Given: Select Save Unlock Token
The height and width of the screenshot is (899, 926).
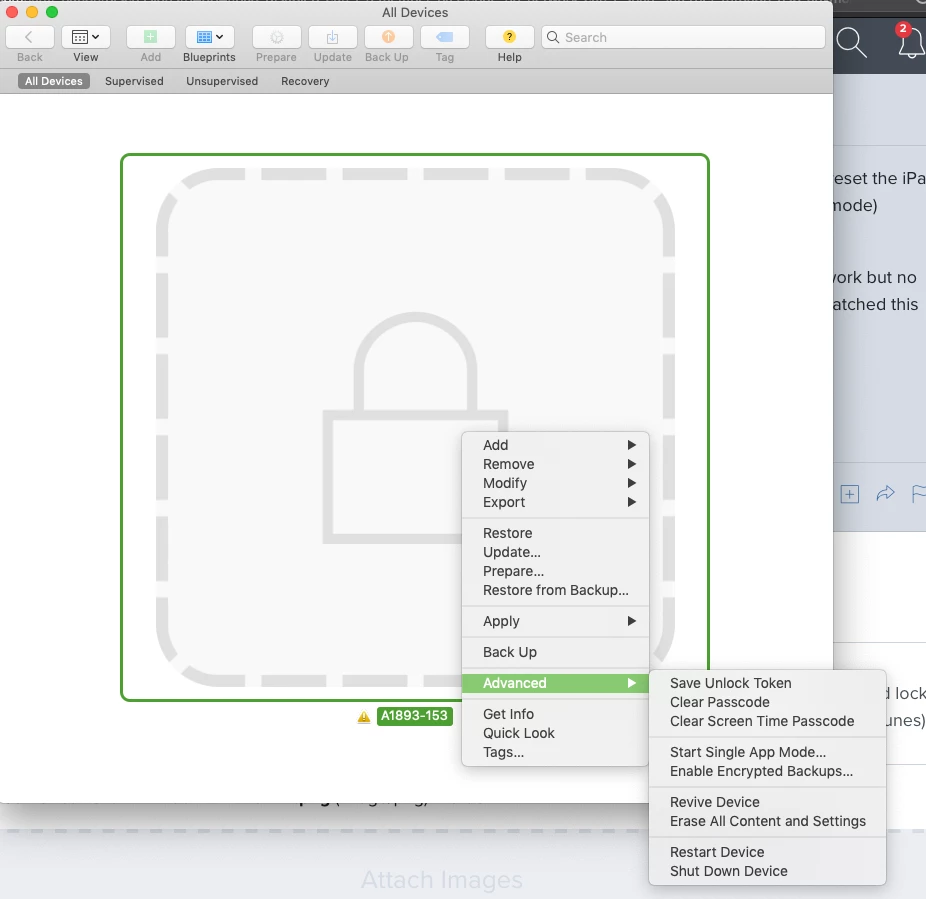Looking at the screenshot, I should point(767,683).
